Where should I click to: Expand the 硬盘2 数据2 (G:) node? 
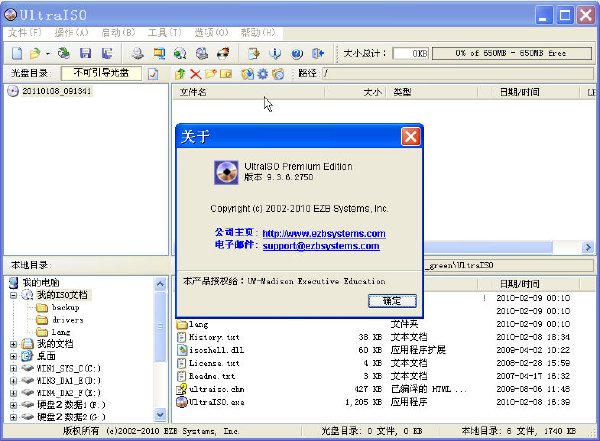[13, 417]
